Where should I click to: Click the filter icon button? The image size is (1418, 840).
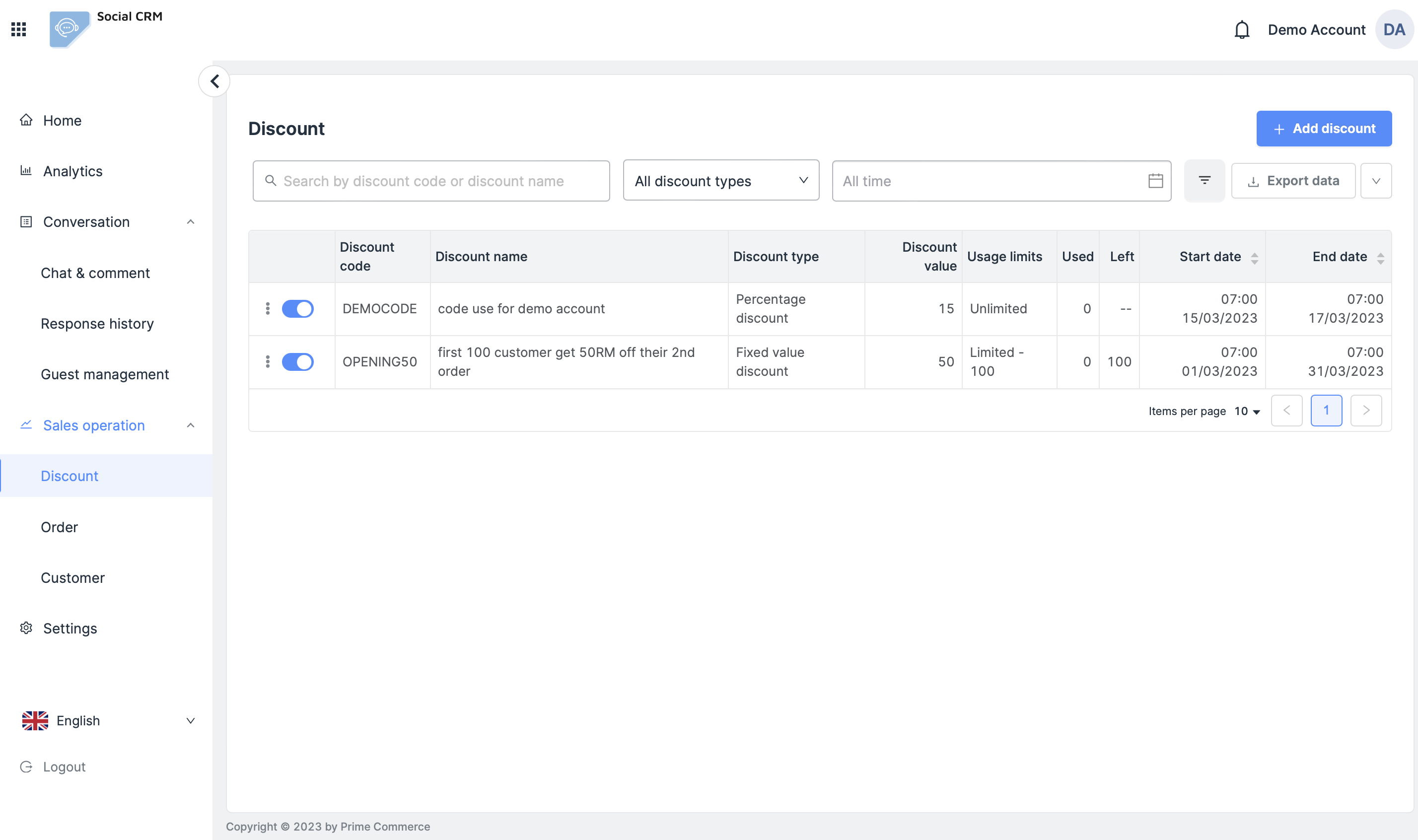(1204, 181)
